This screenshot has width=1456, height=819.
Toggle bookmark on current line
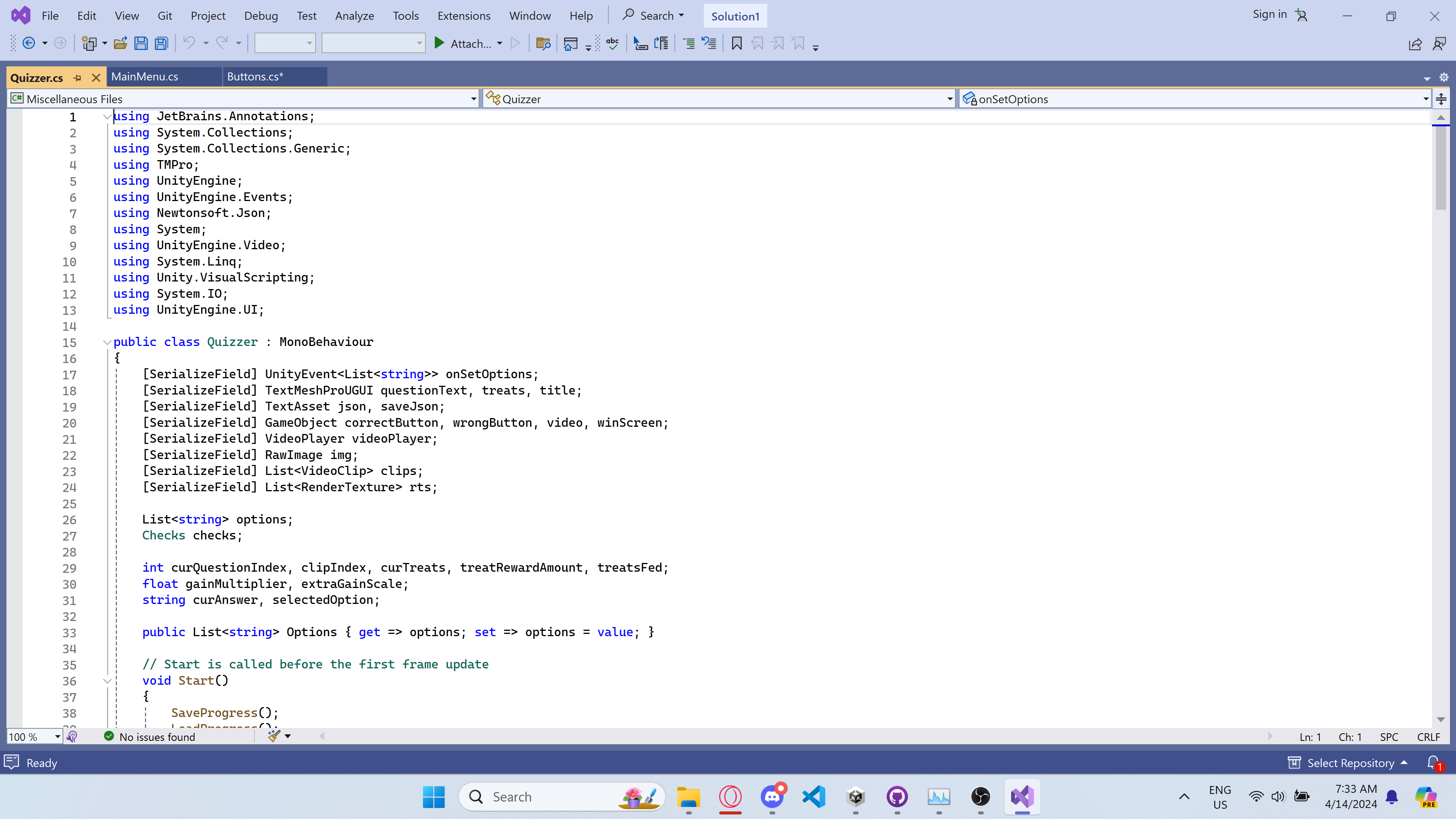737,44
